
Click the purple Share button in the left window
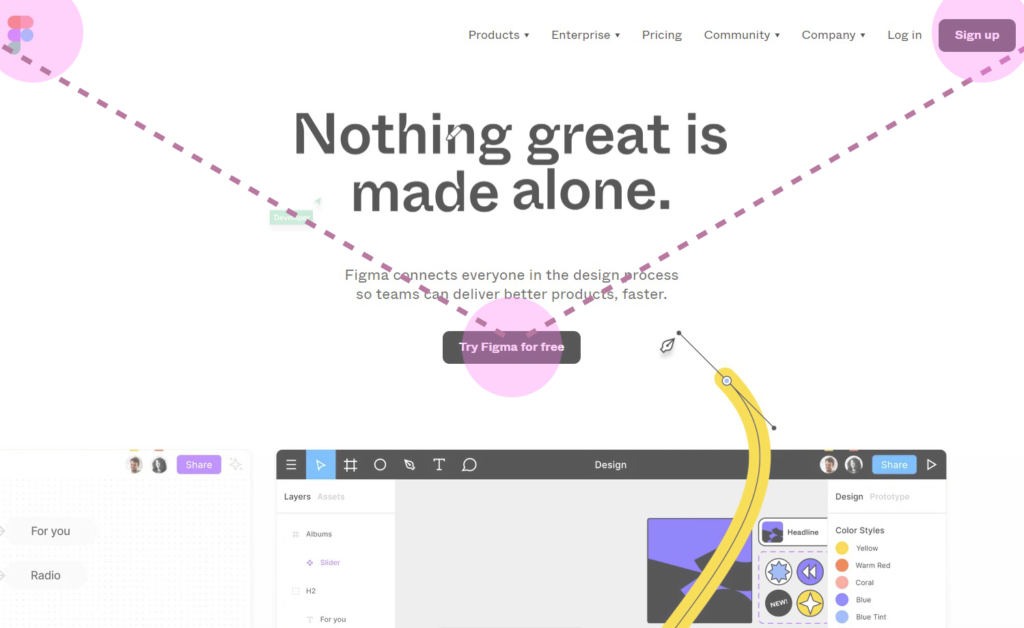199,465
